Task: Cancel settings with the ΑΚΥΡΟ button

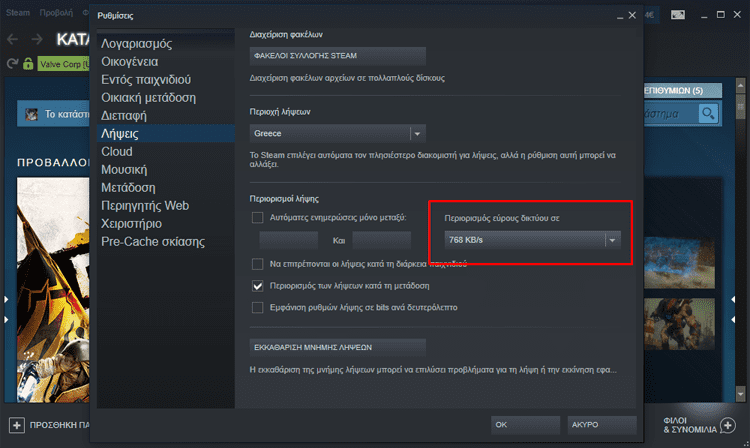Action: pos(602,425)
